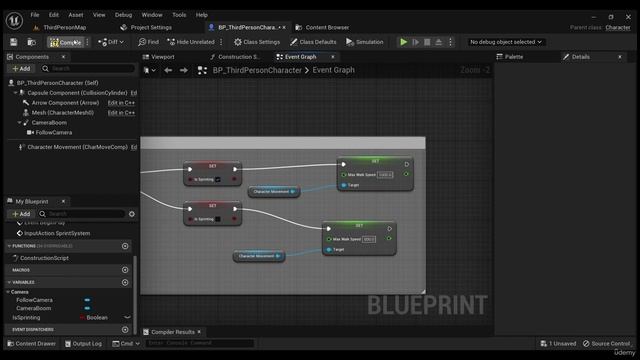This screenshot has width=640, height=360.
Task: Open My Blueprint settings gear
Action: click(x=132, y=214)
